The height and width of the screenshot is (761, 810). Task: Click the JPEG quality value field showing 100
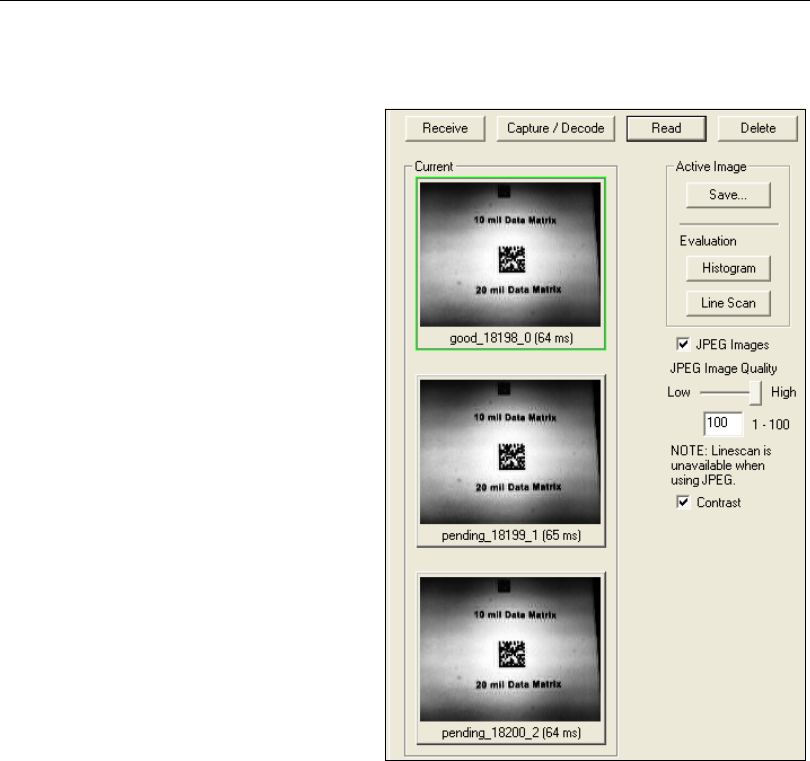[723, 424]
